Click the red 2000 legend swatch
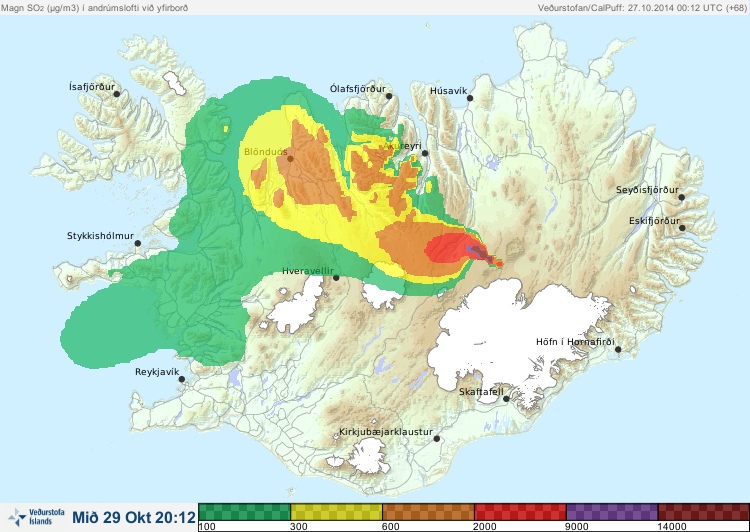 [520, 512]
